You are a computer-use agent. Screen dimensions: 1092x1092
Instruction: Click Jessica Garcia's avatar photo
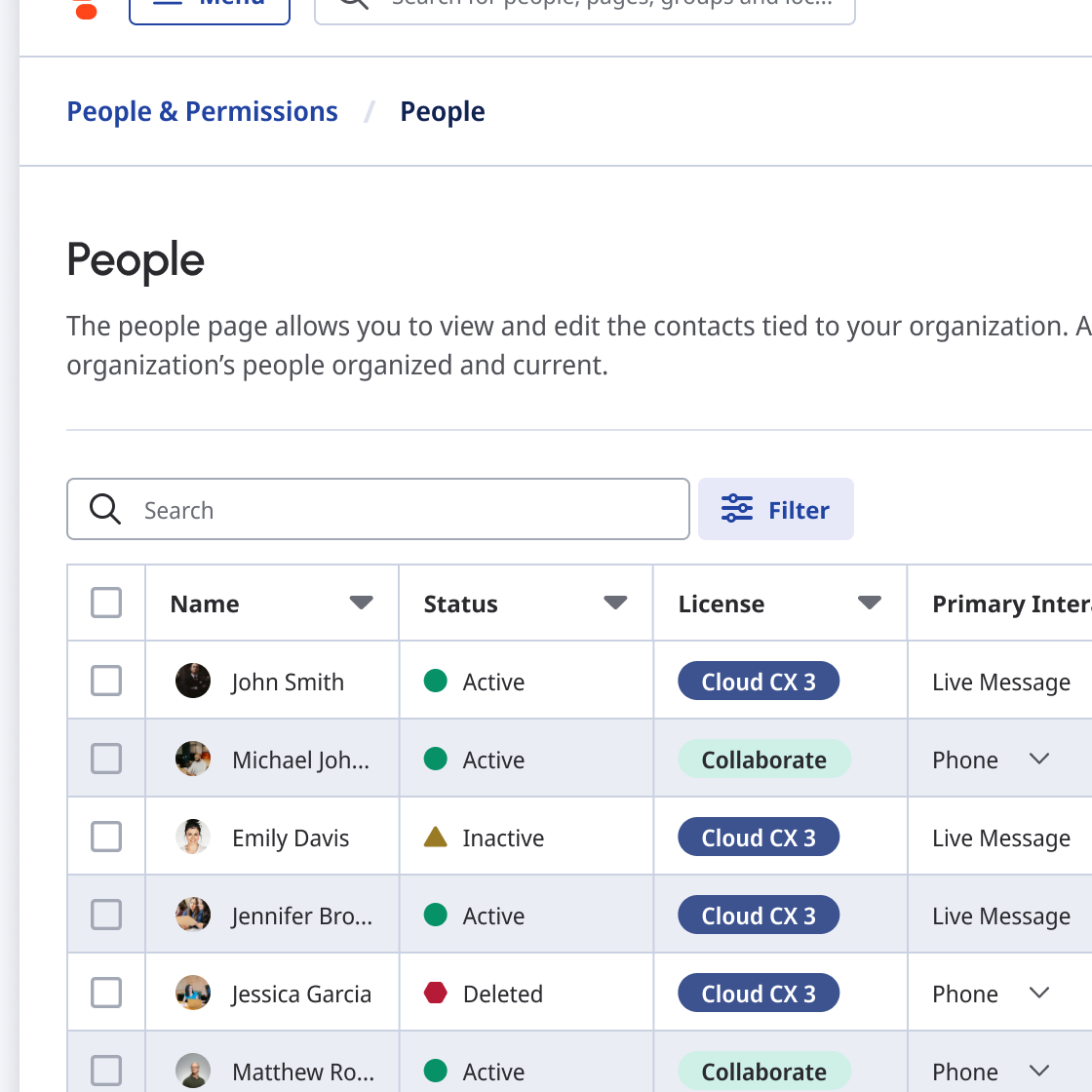click(x=193, y=994)
